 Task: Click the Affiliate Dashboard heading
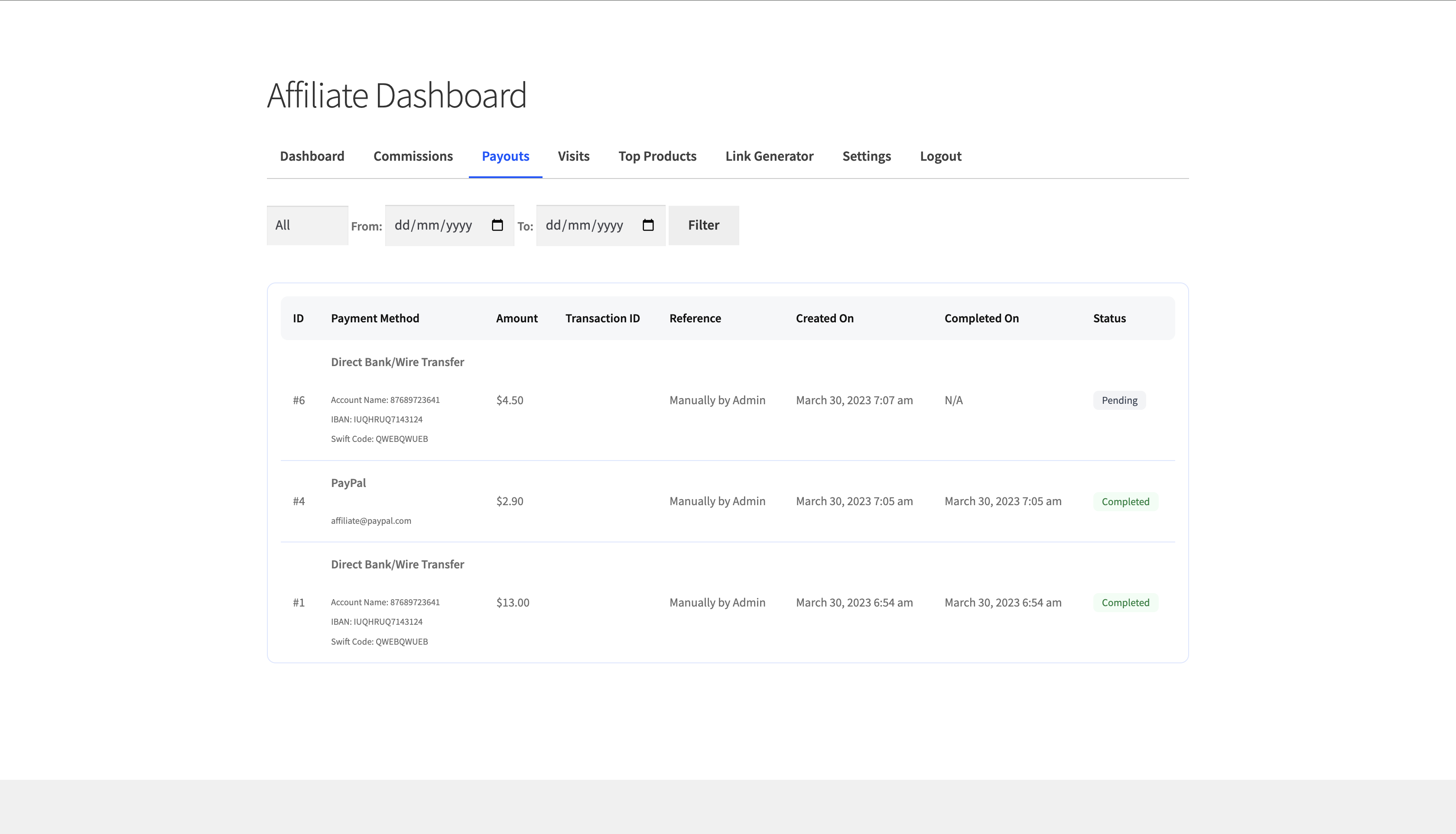pos(397,94)
